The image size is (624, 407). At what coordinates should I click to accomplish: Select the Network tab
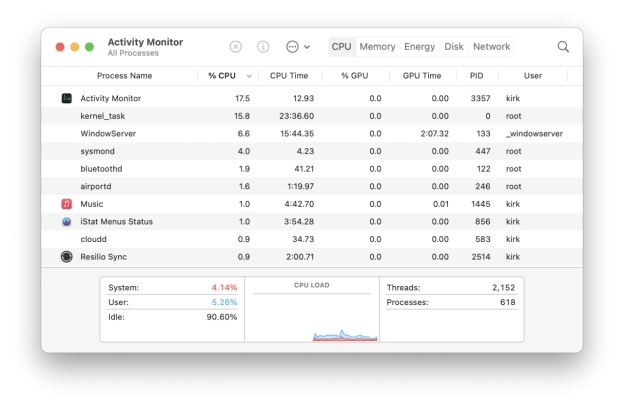491,47
